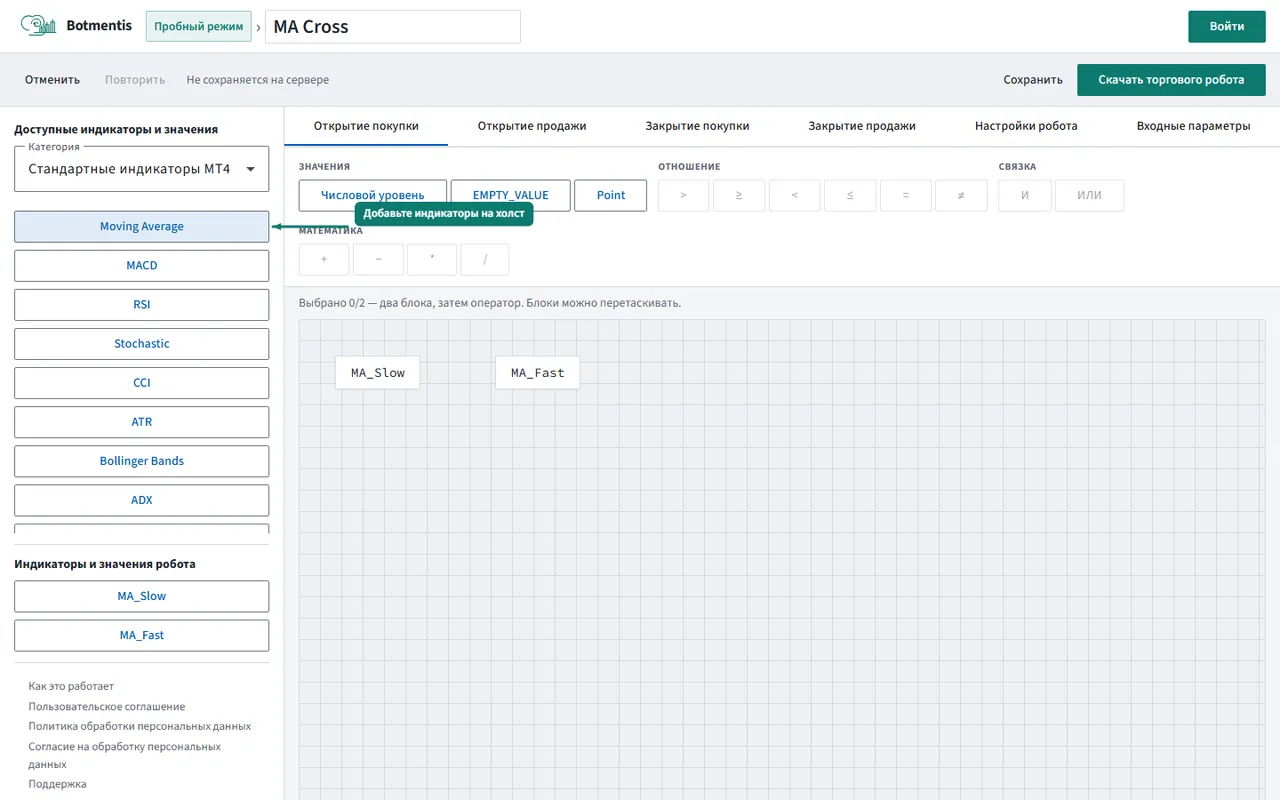This screenshot has width=1280, height=800.
Task: Switch to Открытие покупки tab
Action: tap(366, 126)
